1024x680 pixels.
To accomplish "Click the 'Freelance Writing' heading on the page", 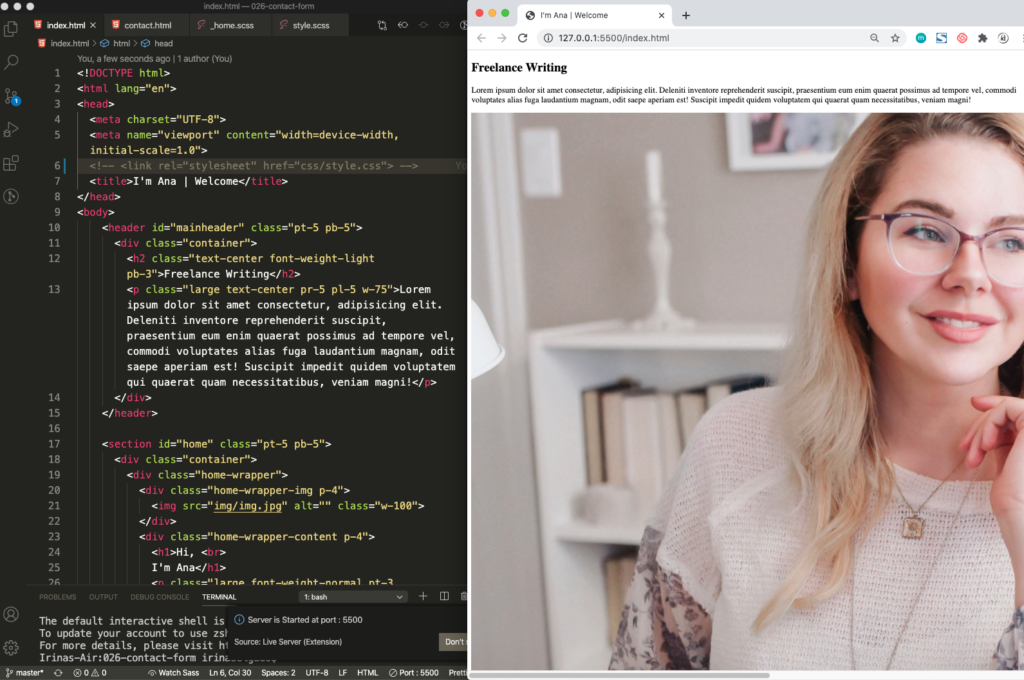I will click(x=519, y=67).
